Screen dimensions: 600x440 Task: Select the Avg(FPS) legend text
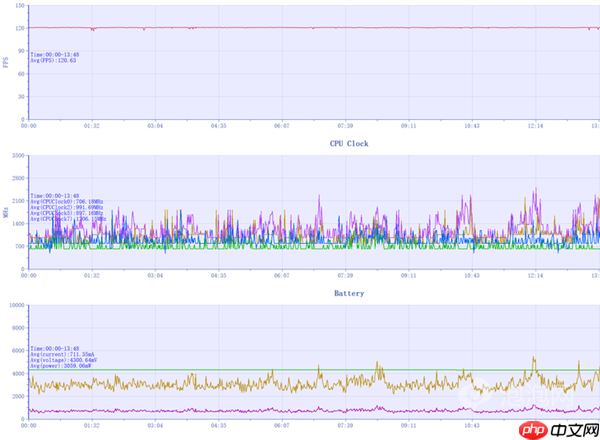point(54,61)
